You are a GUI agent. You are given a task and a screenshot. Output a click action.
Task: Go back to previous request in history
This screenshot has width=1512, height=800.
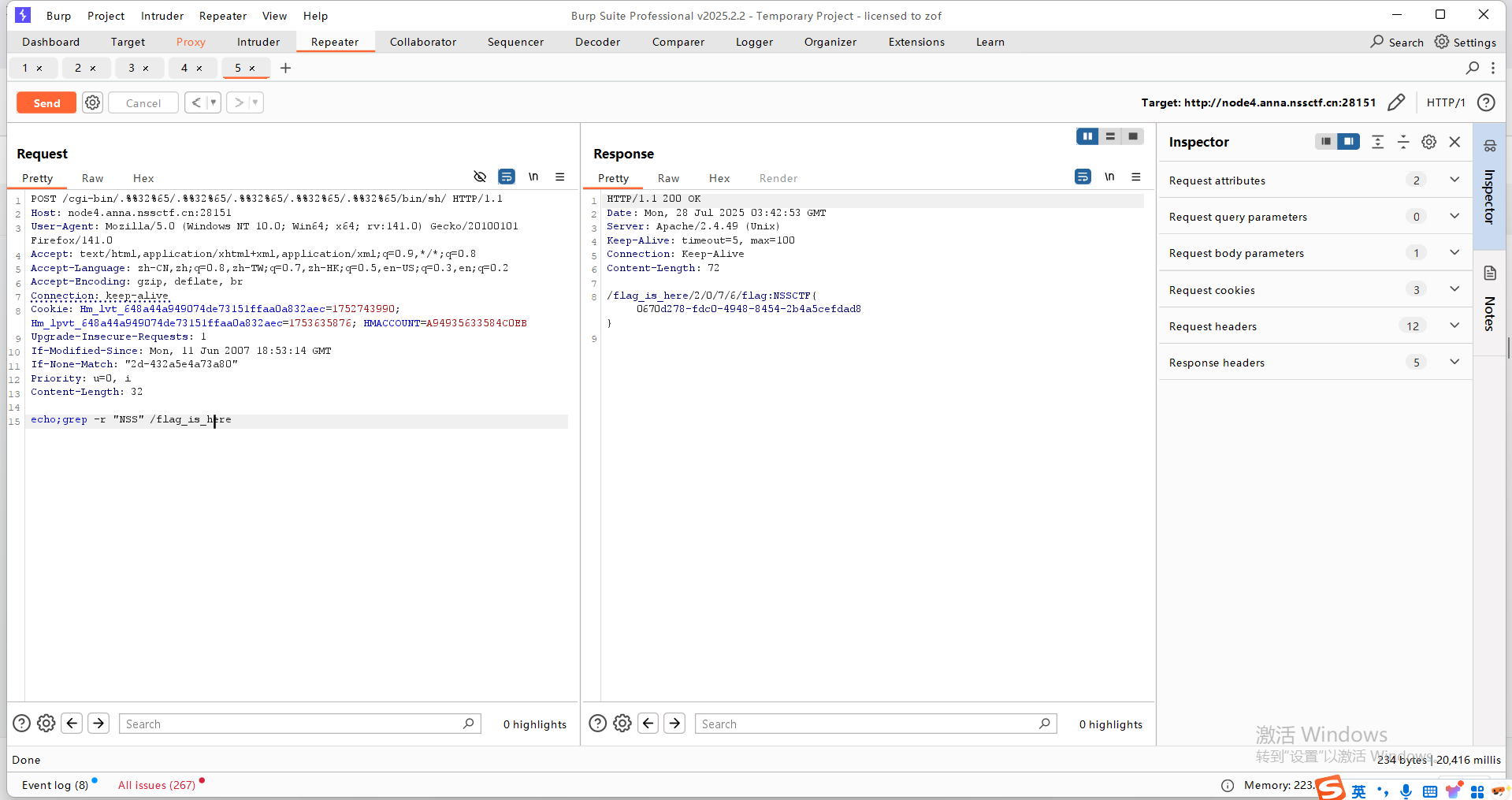(x=195, y=102)
